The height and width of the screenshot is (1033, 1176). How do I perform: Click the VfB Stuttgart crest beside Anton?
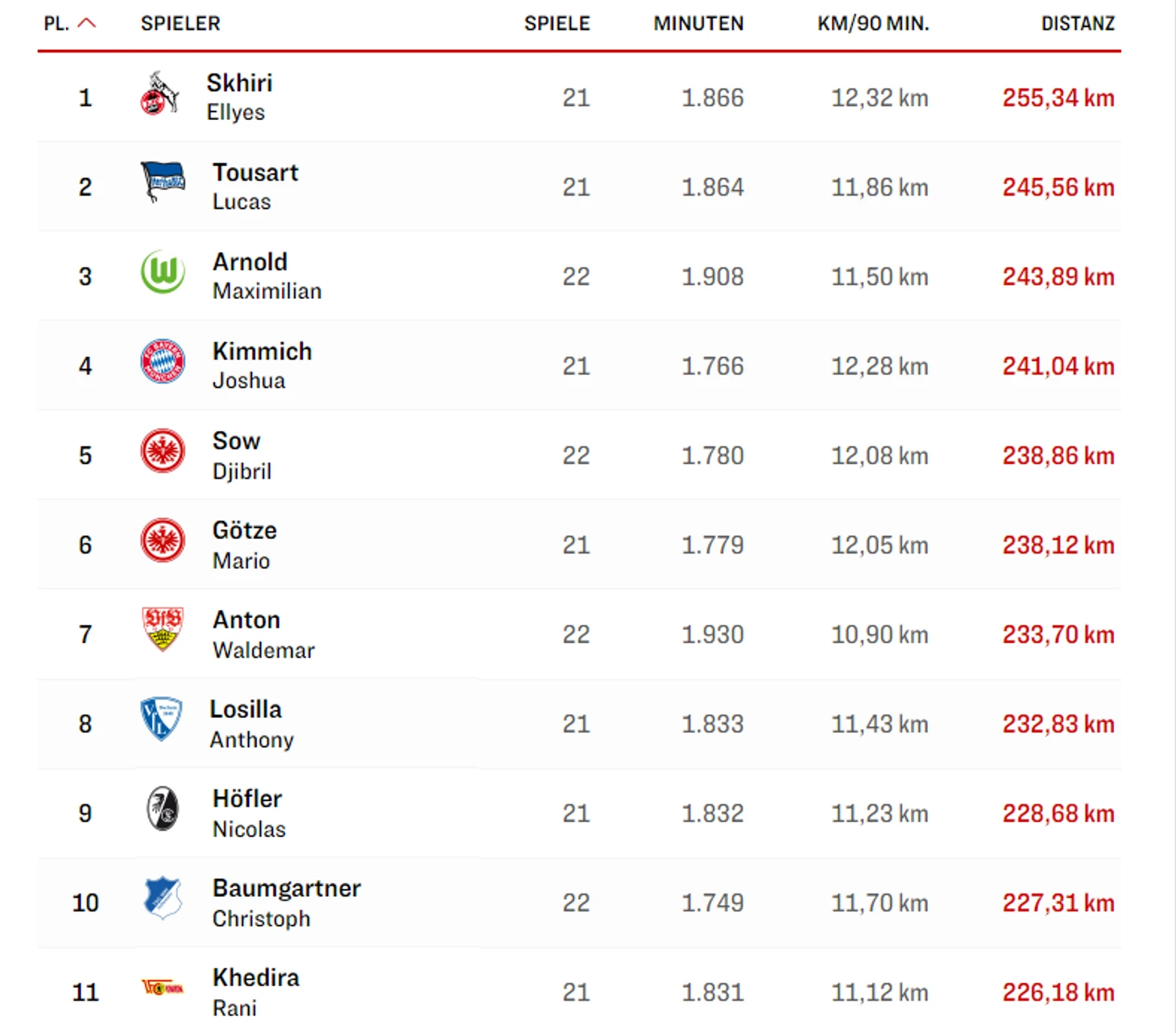tap(163, 629)
